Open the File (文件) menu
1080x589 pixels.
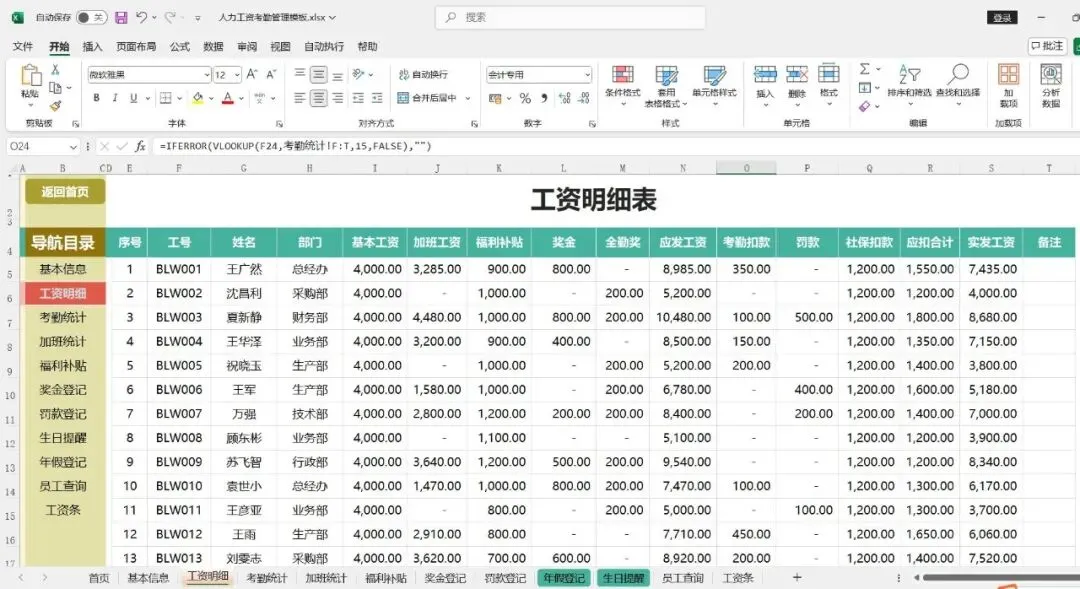(x=23, y=47)
